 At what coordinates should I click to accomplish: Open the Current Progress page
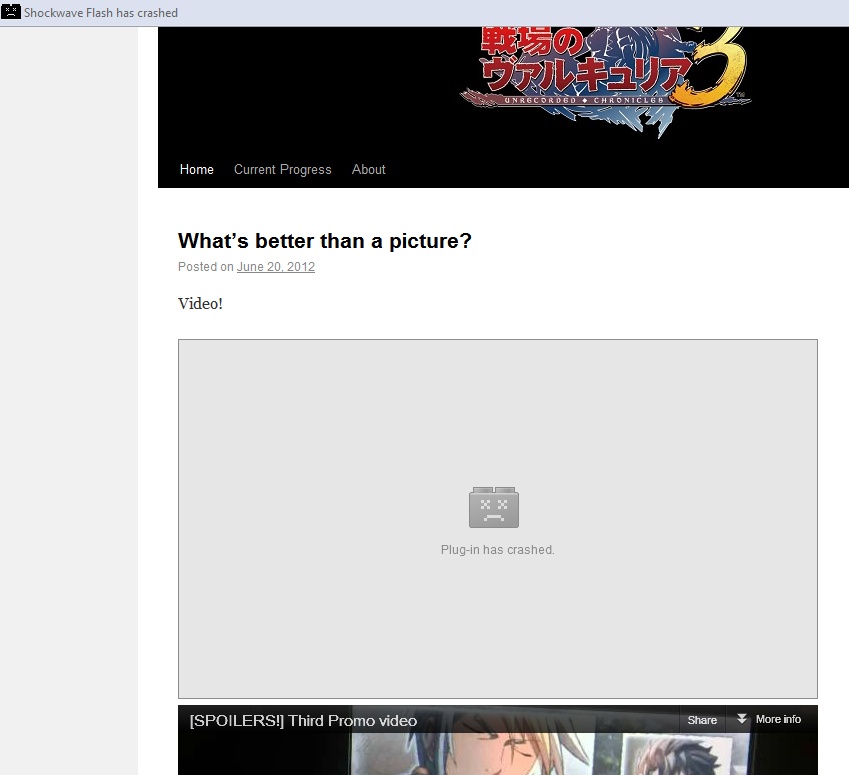coord(283,170)
